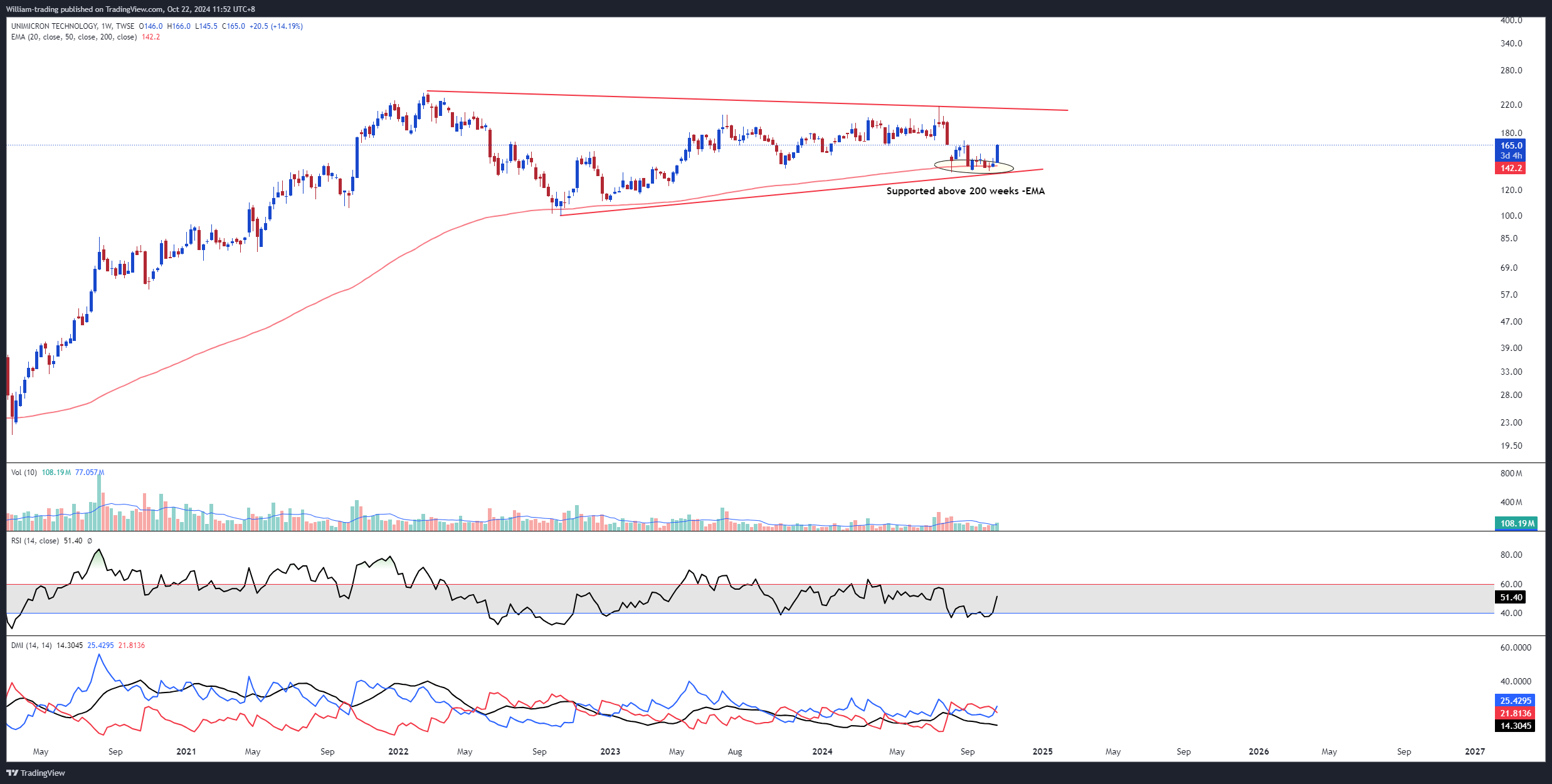Click the high value H166.0
1552x784 pixels.
coord(179,26)
